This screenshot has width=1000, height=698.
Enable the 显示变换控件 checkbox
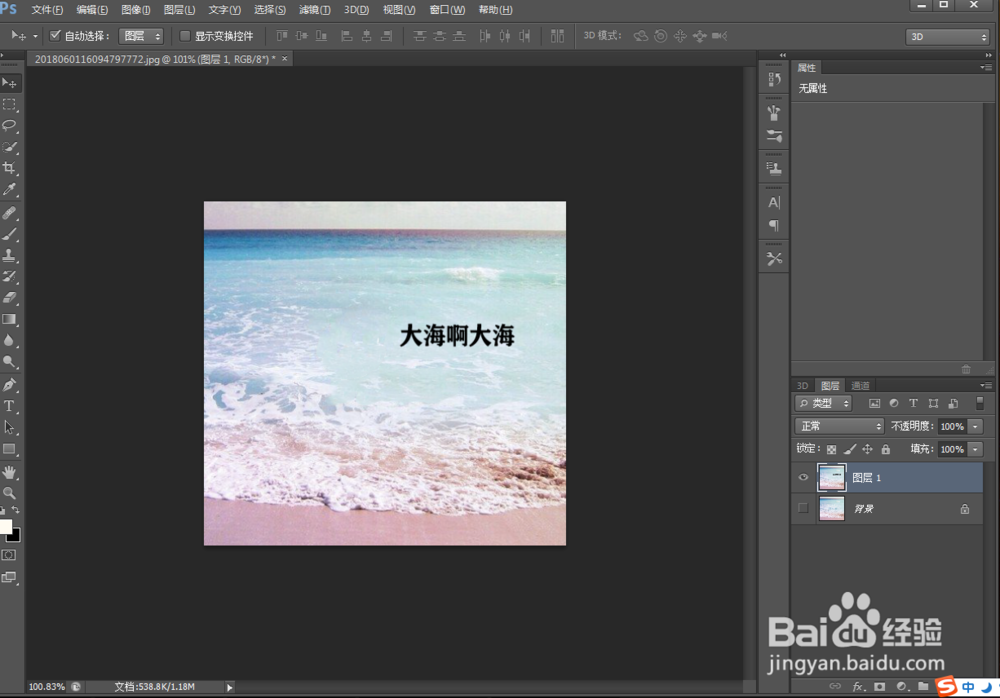[x=185, y=36]
